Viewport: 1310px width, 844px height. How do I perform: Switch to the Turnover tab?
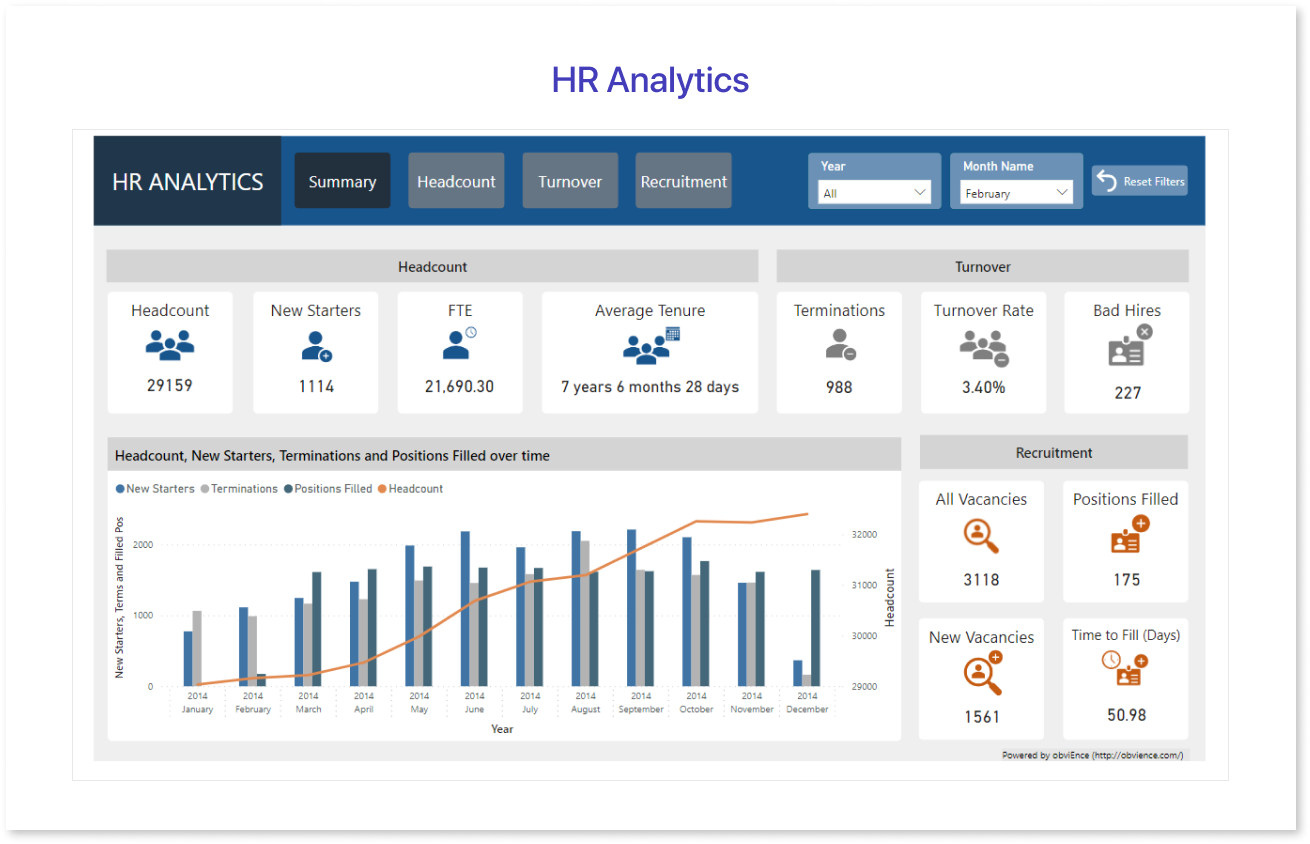570,181
